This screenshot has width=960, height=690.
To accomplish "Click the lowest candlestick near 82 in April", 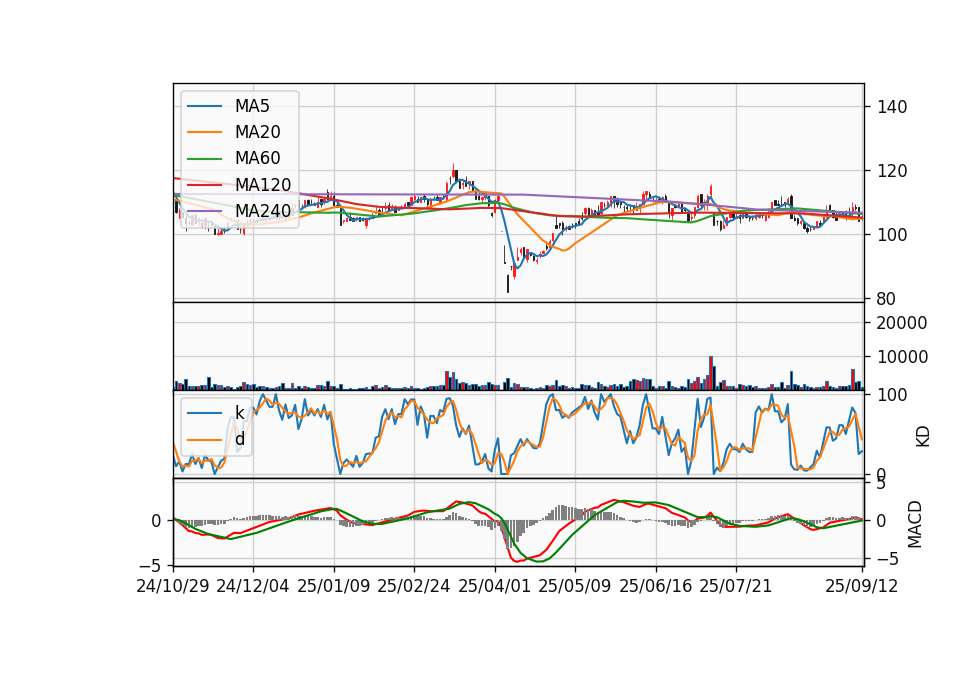I will [508, 283].
